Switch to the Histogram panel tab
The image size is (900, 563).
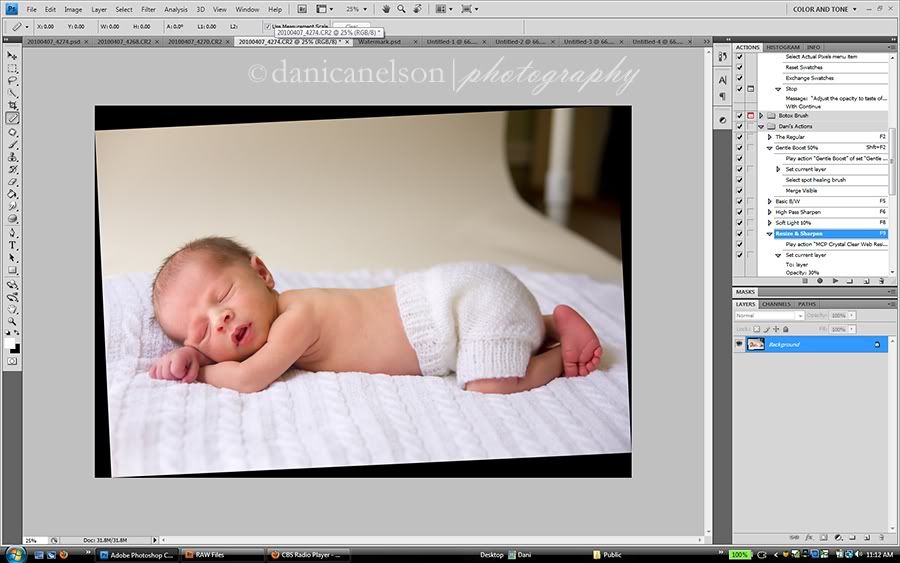pos(783,47)
